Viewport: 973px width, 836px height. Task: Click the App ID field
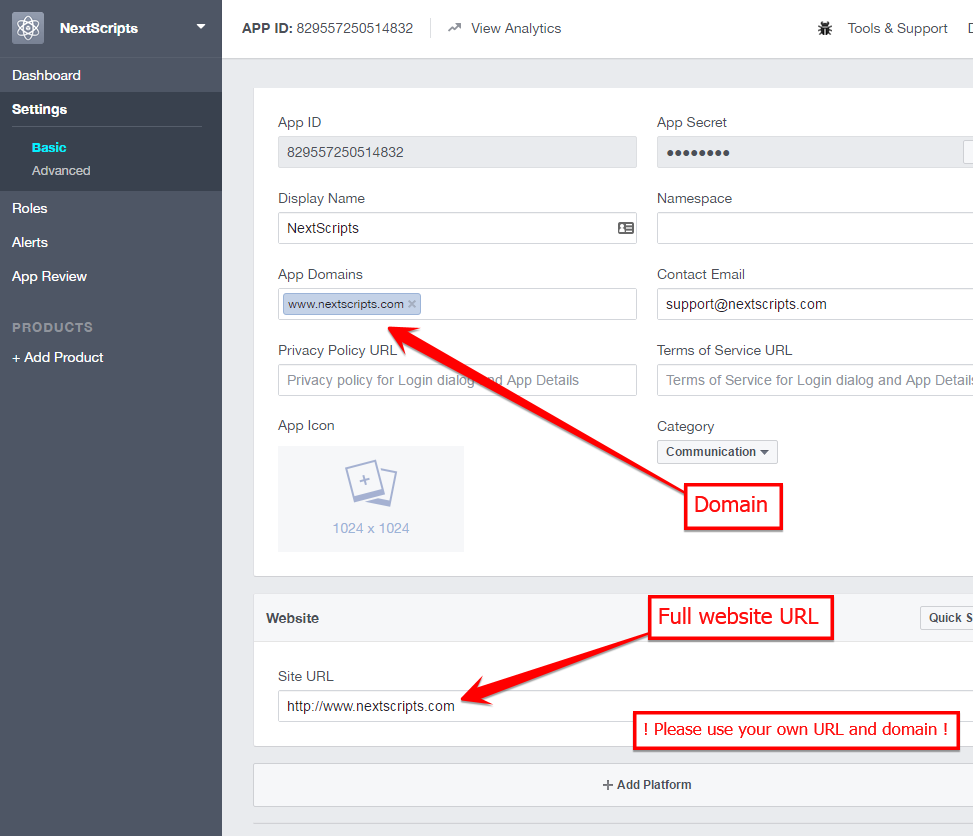[x=457, y=152]
